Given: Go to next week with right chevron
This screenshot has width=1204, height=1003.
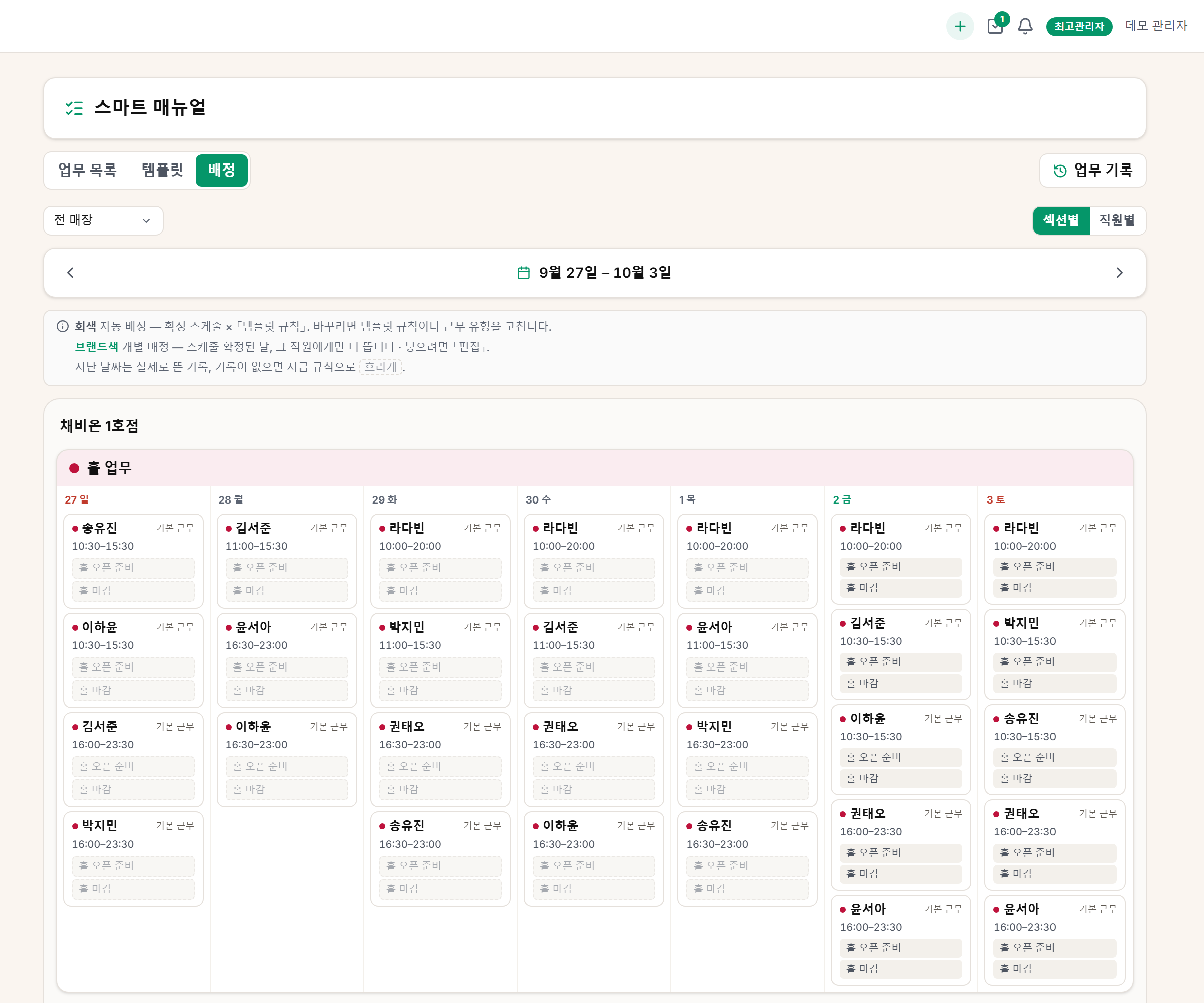Looking at the screenshot, I should click(x=1119, y=273).
